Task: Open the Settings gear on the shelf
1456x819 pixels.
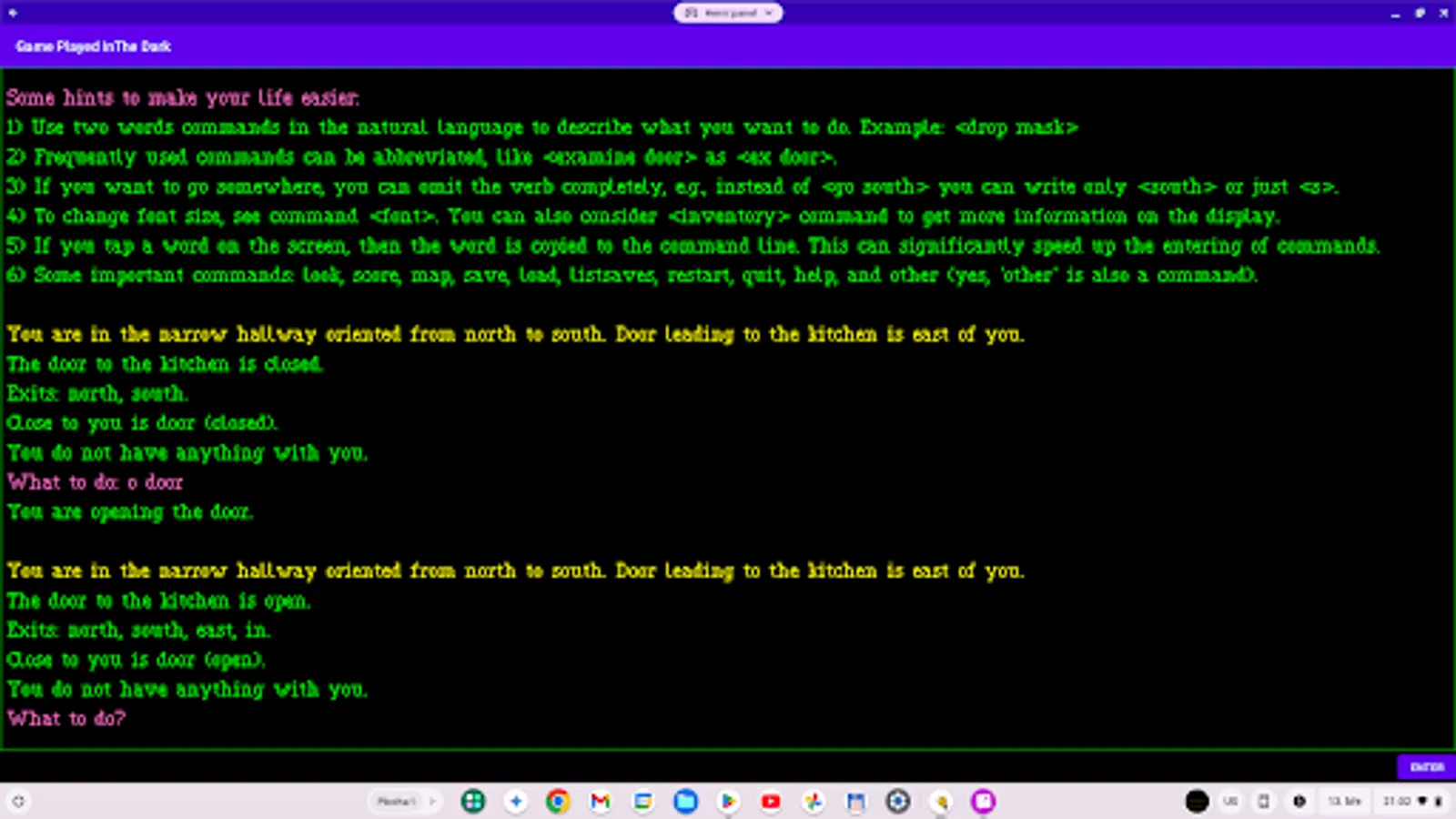Action: 898,802
